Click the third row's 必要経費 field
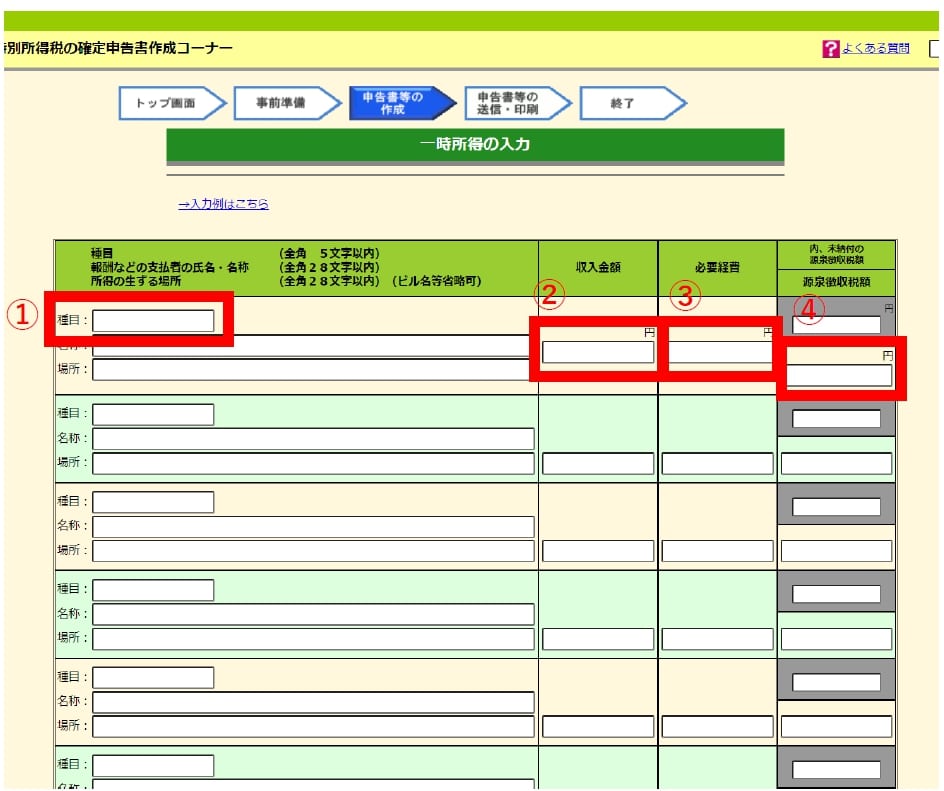Image resolution: width=944 pixels, height=791 pixels. coord(717,551)
